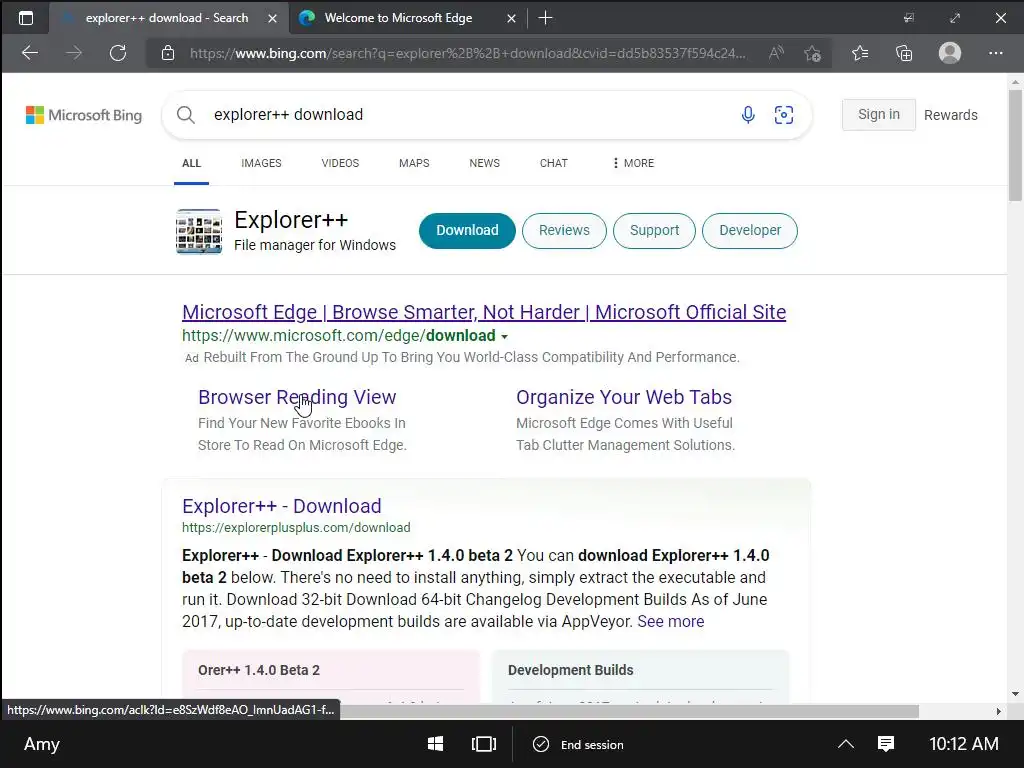Expand the MORE search options
Image resolution: width=1024 pixels, height=768 pixels.
[x=633, y=163]
